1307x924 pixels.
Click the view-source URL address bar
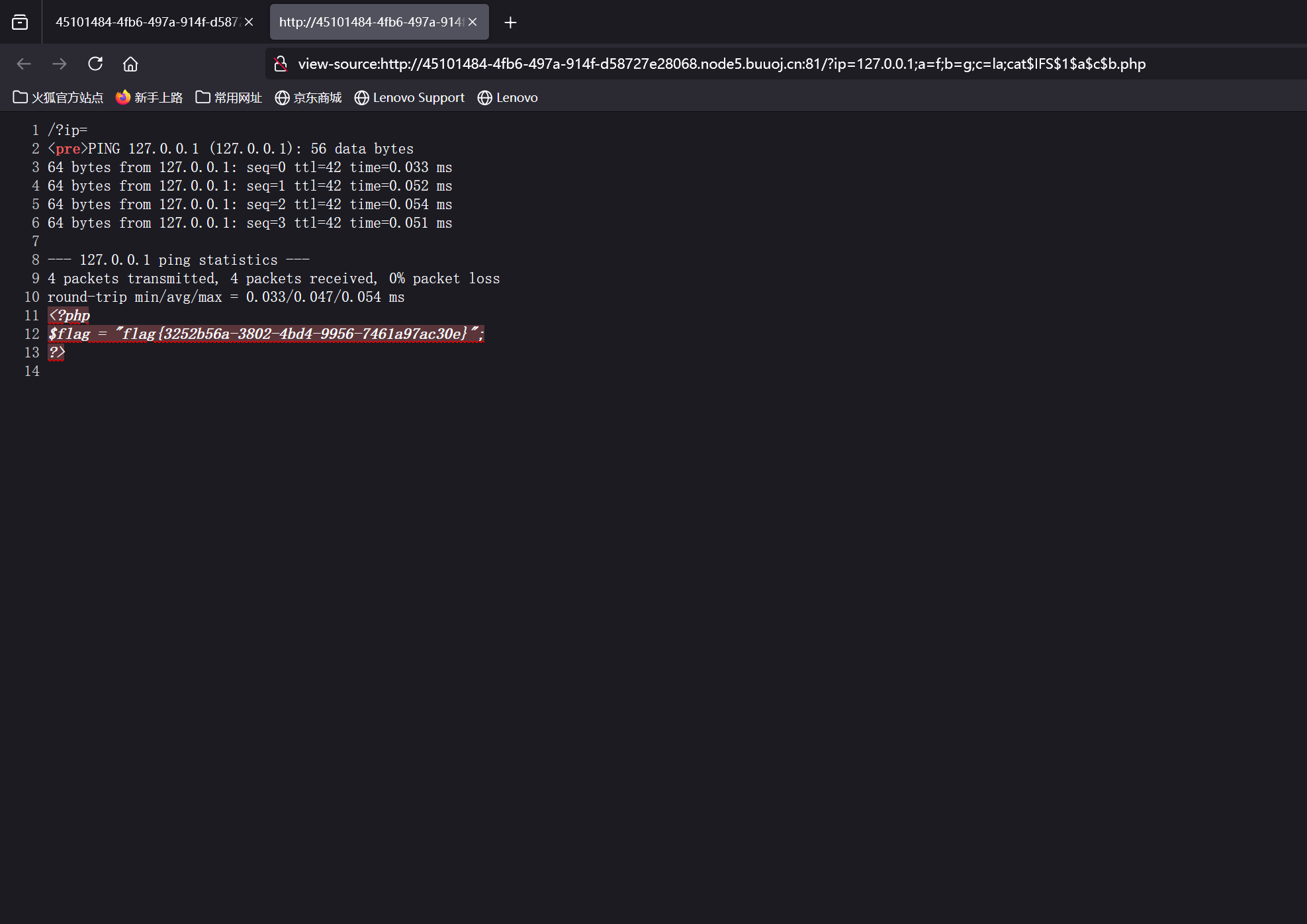(x=721, y=64)
